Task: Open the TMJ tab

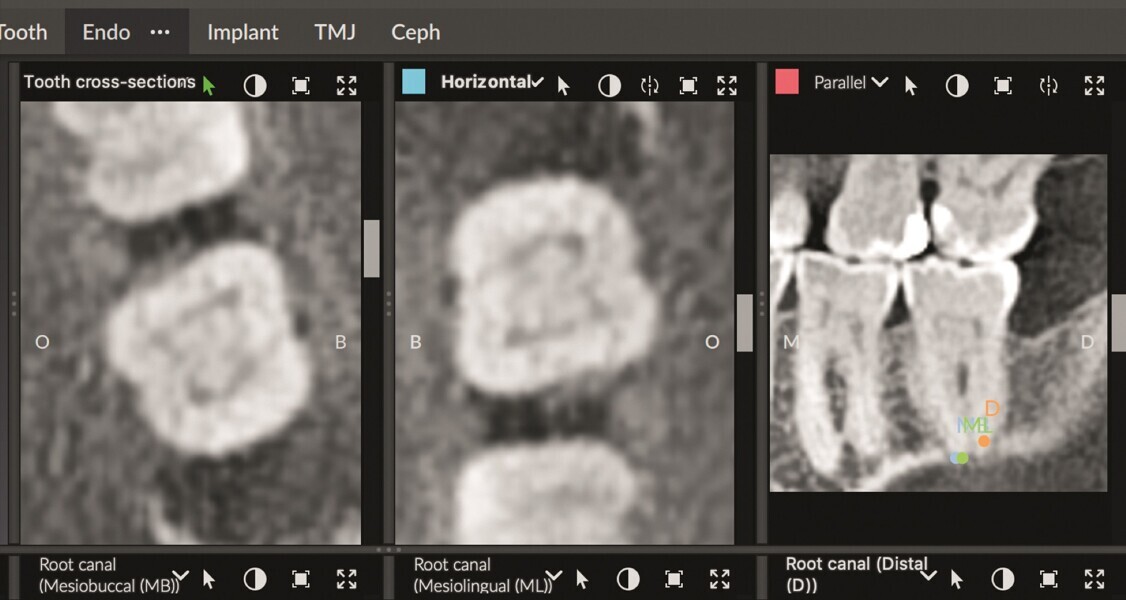Action: tap(335, 32)
